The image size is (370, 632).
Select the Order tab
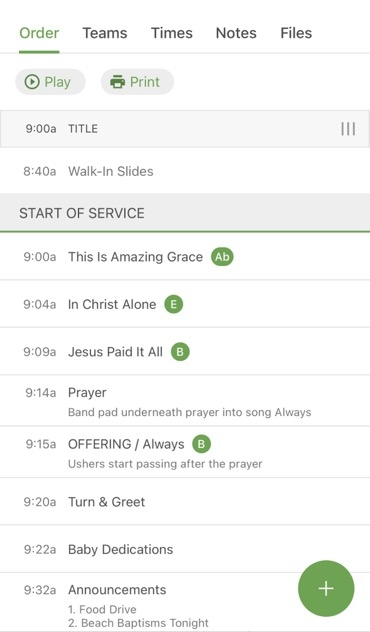click(39, 33)
